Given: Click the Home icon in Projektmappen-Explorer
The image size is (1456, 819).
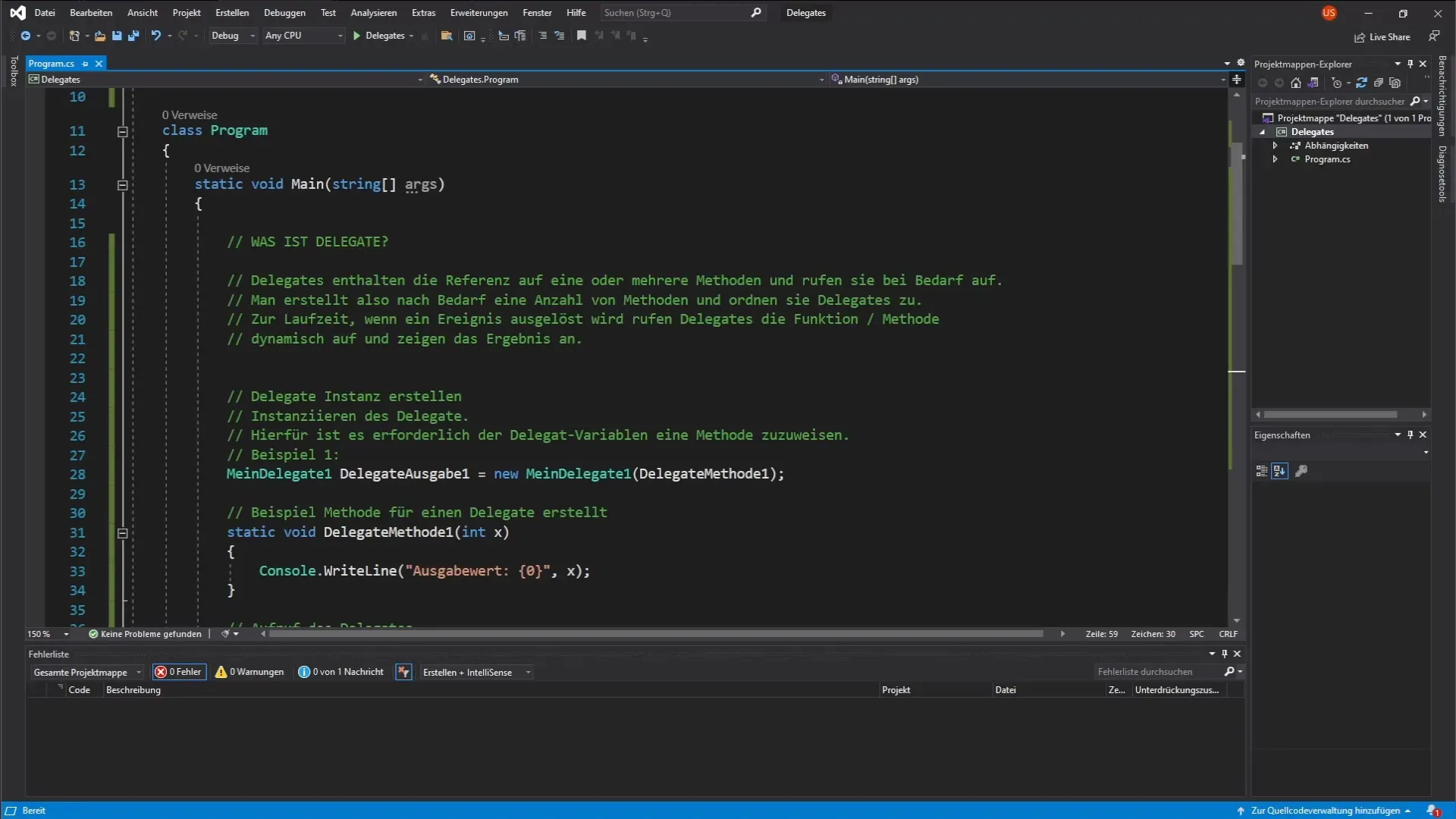Looking at the screenshot, I should coord(1296,83).
